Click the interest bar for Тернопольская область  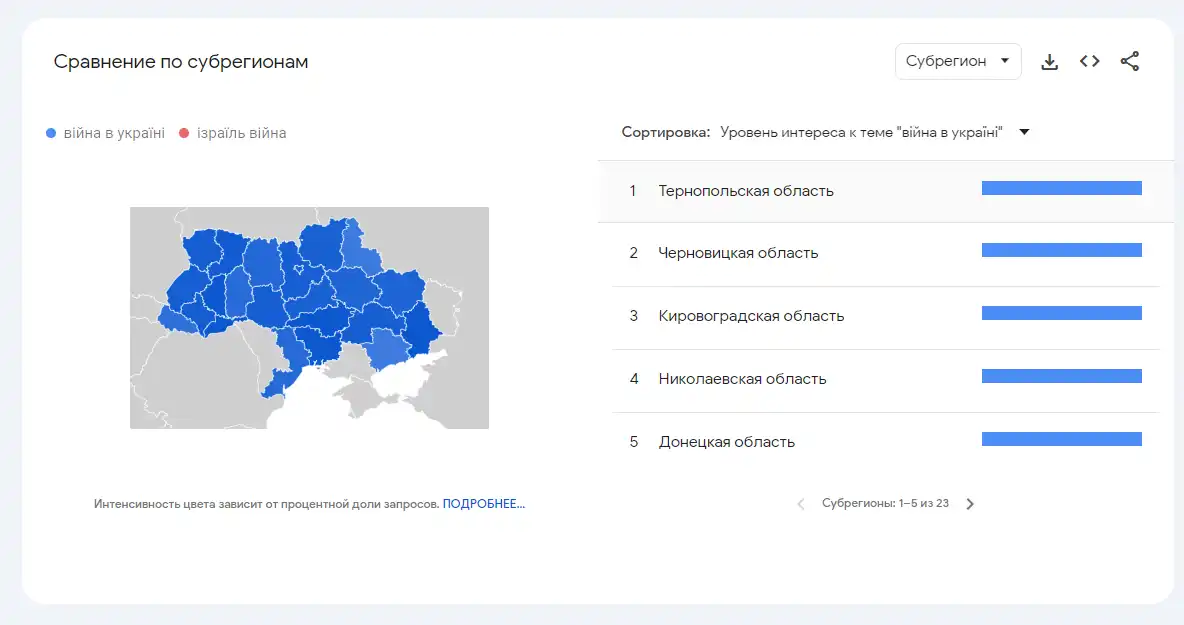1062,188
